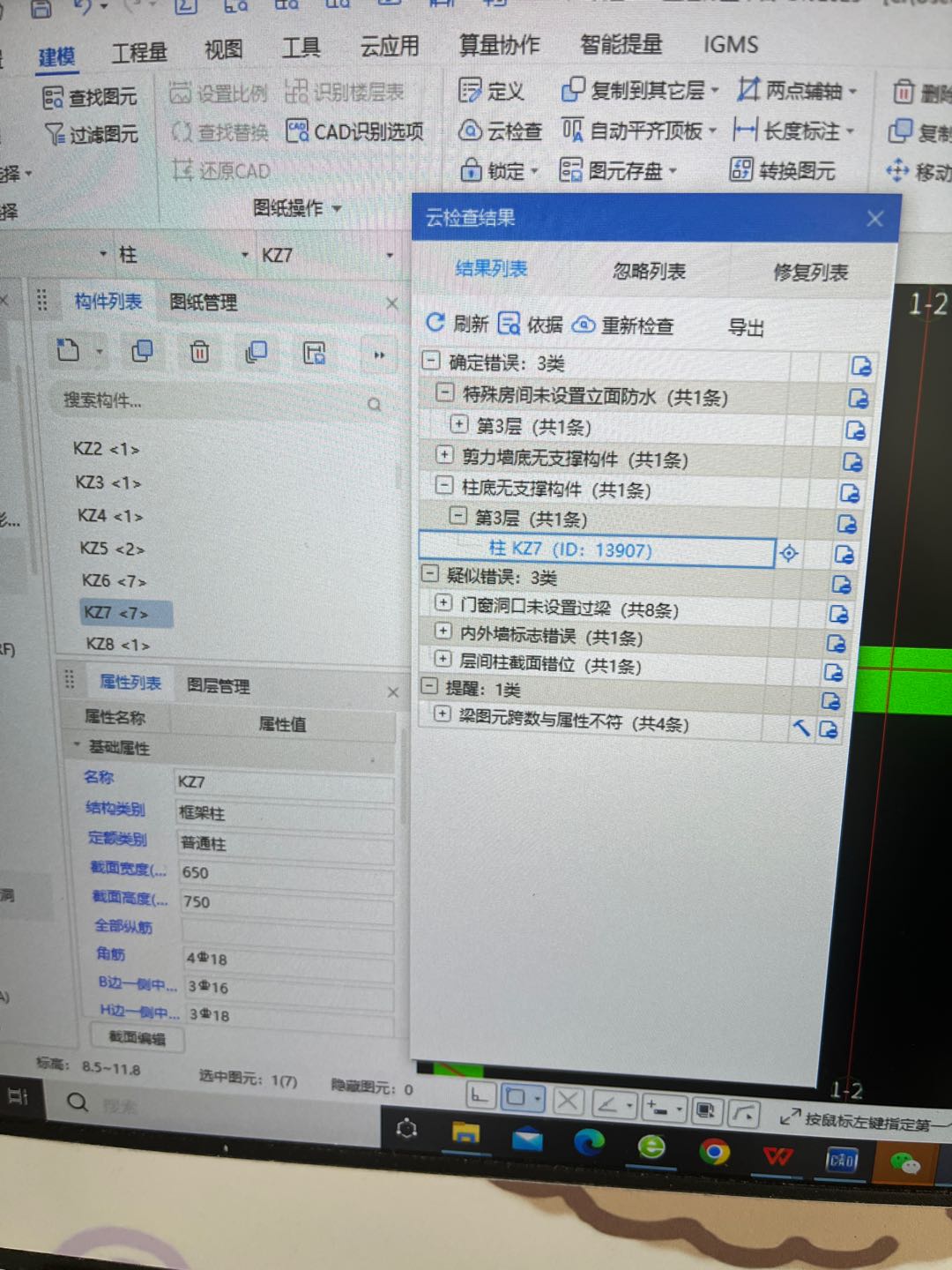Select 柱 KZ7 (ID: 13907) result

[x=597, y=549]
